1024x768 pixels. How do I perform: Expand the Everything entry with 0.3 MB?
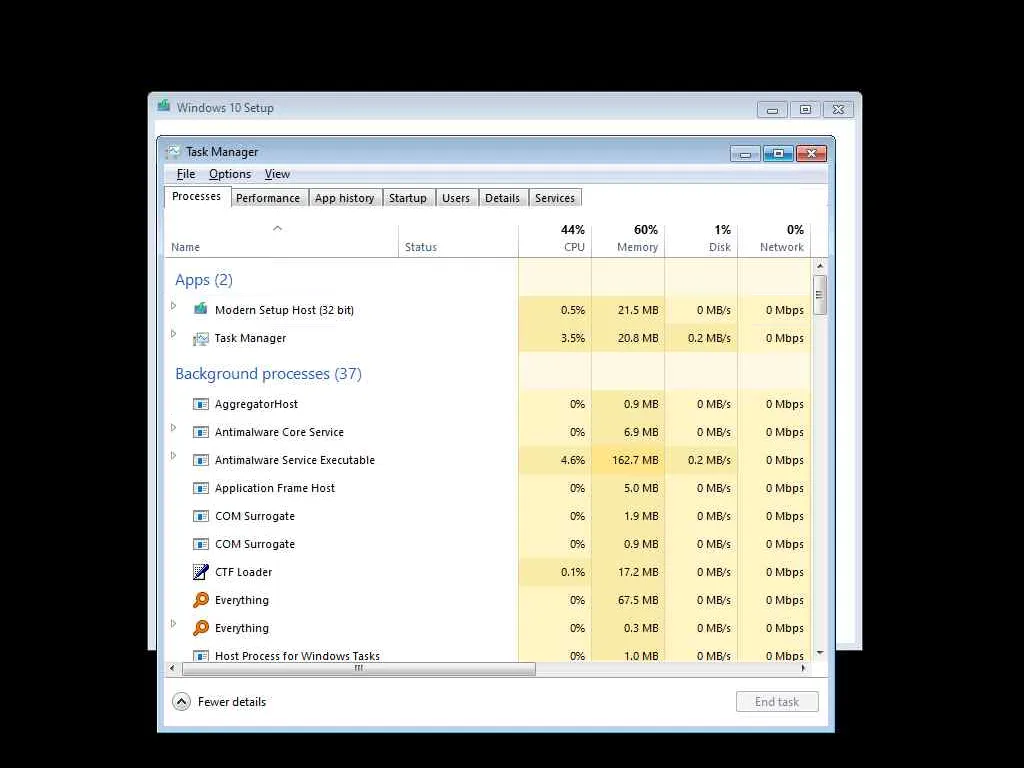[x=174, y=624]
